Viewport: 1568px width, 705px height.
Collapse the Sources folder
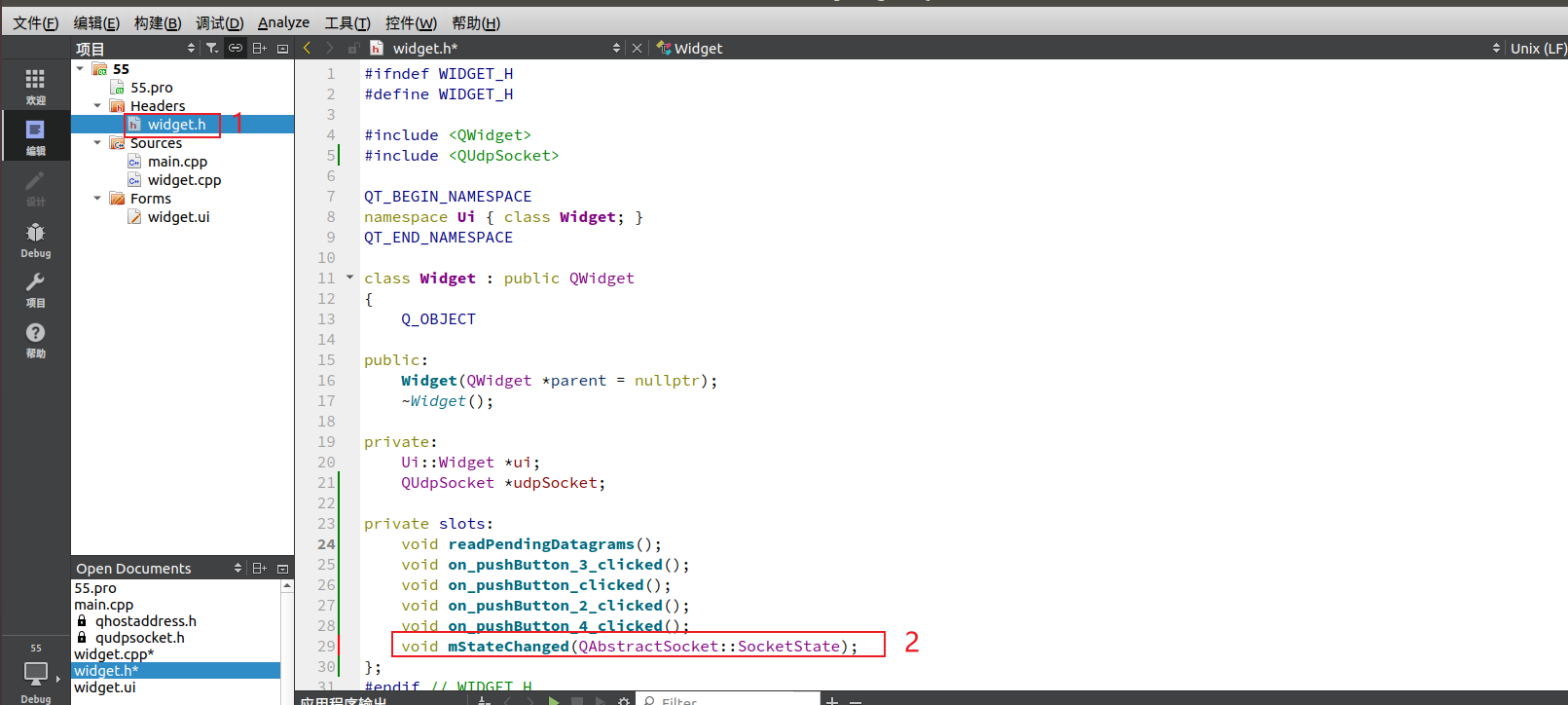(97, 143)
